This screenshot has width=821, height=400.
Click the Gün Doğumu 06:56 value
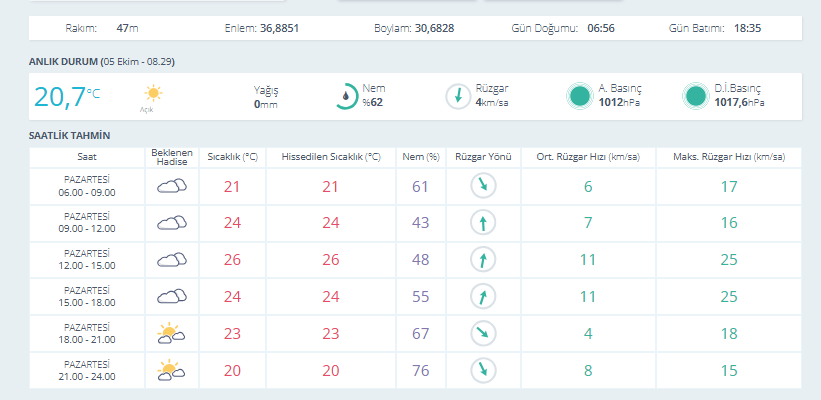coord(601,28)
